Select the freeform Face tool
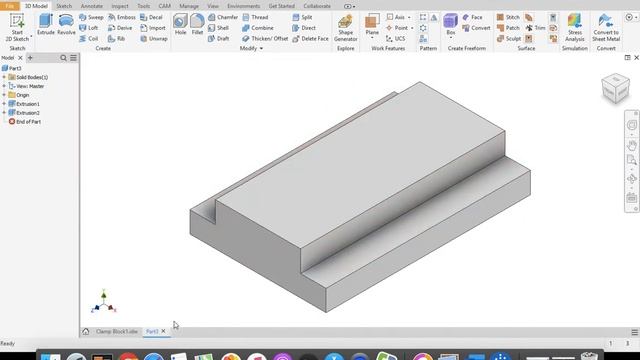 click(472, 17)
